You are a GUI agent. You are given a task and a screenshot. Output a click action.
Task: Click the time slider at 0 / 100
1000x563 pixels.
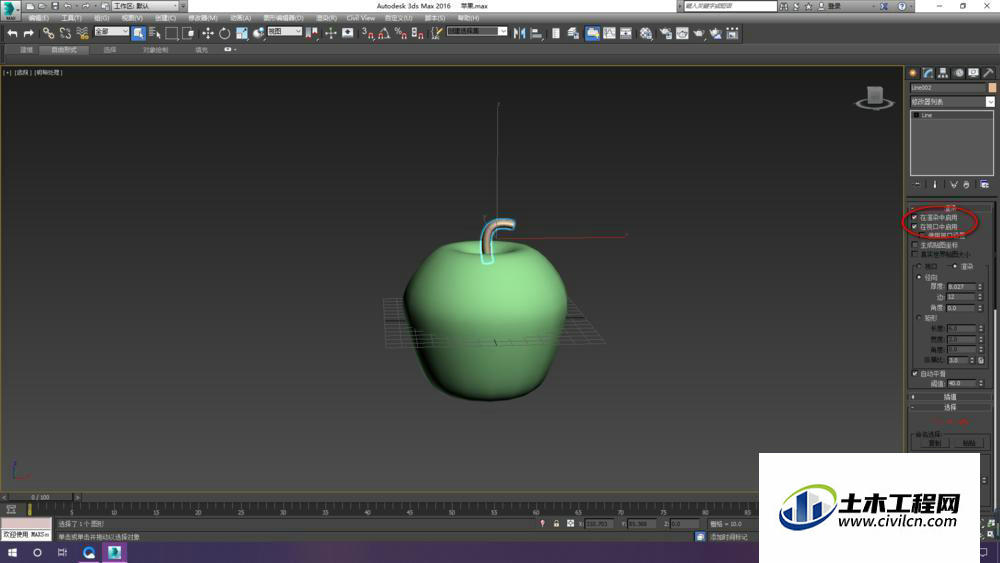40,497
